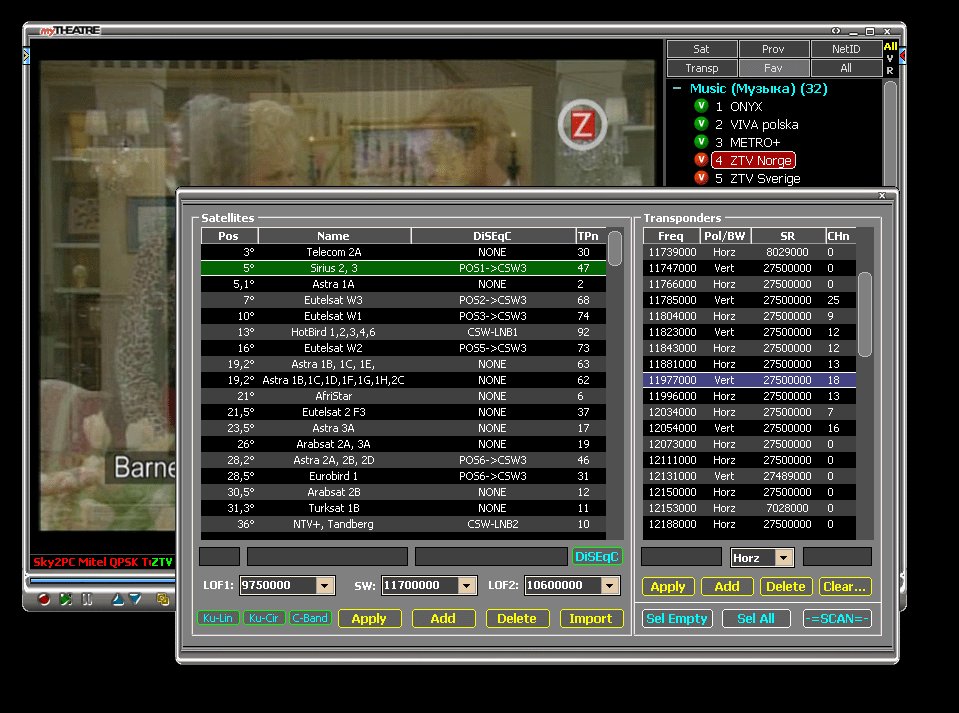Toggle the DiSEqC button under the satellite list
Image resolution: width=959 pixels, height=713 pixels.
click(597, 556)
